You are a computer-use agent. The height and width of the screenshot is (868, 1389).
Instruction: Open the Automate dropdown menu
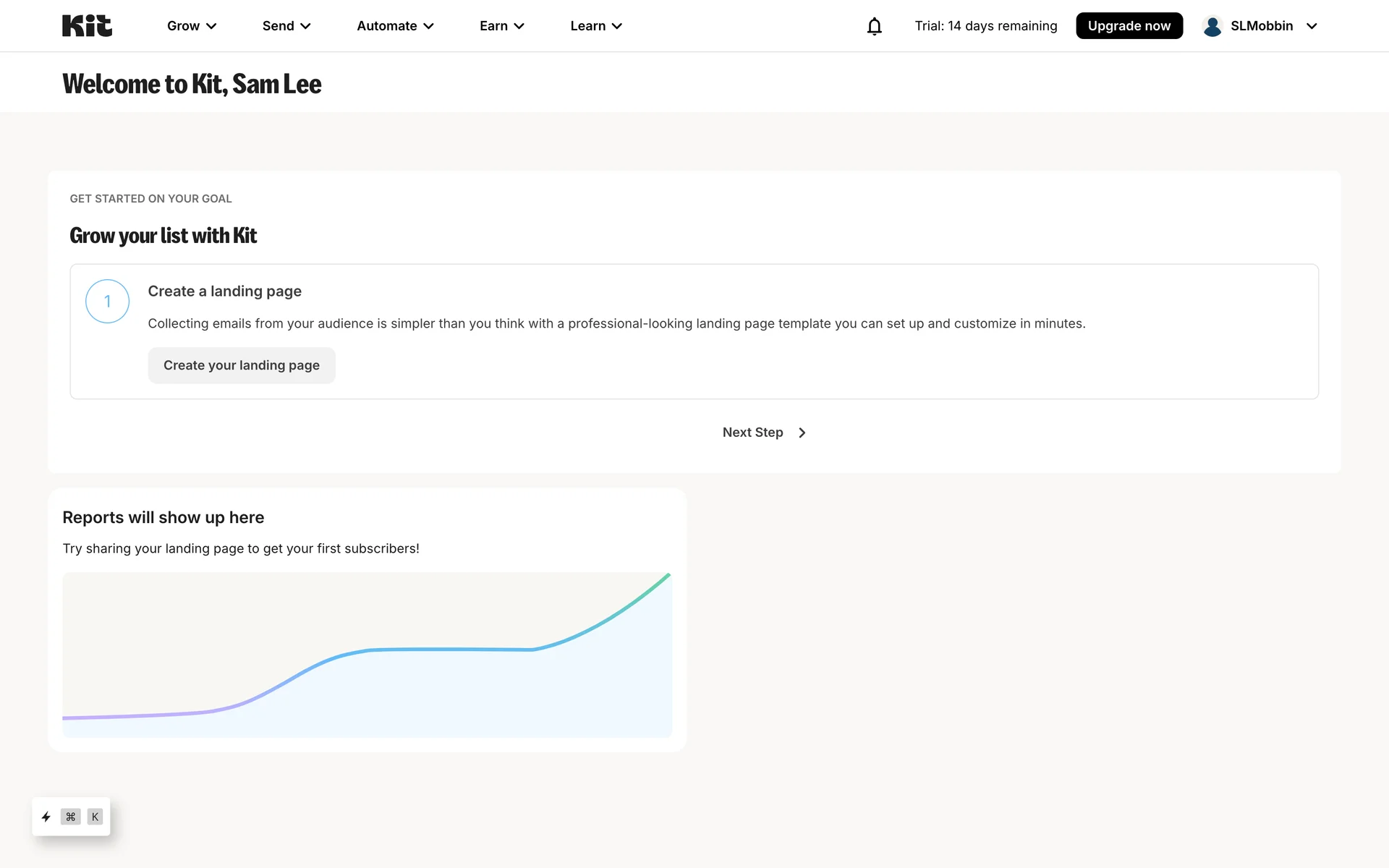tap(395, 26)
